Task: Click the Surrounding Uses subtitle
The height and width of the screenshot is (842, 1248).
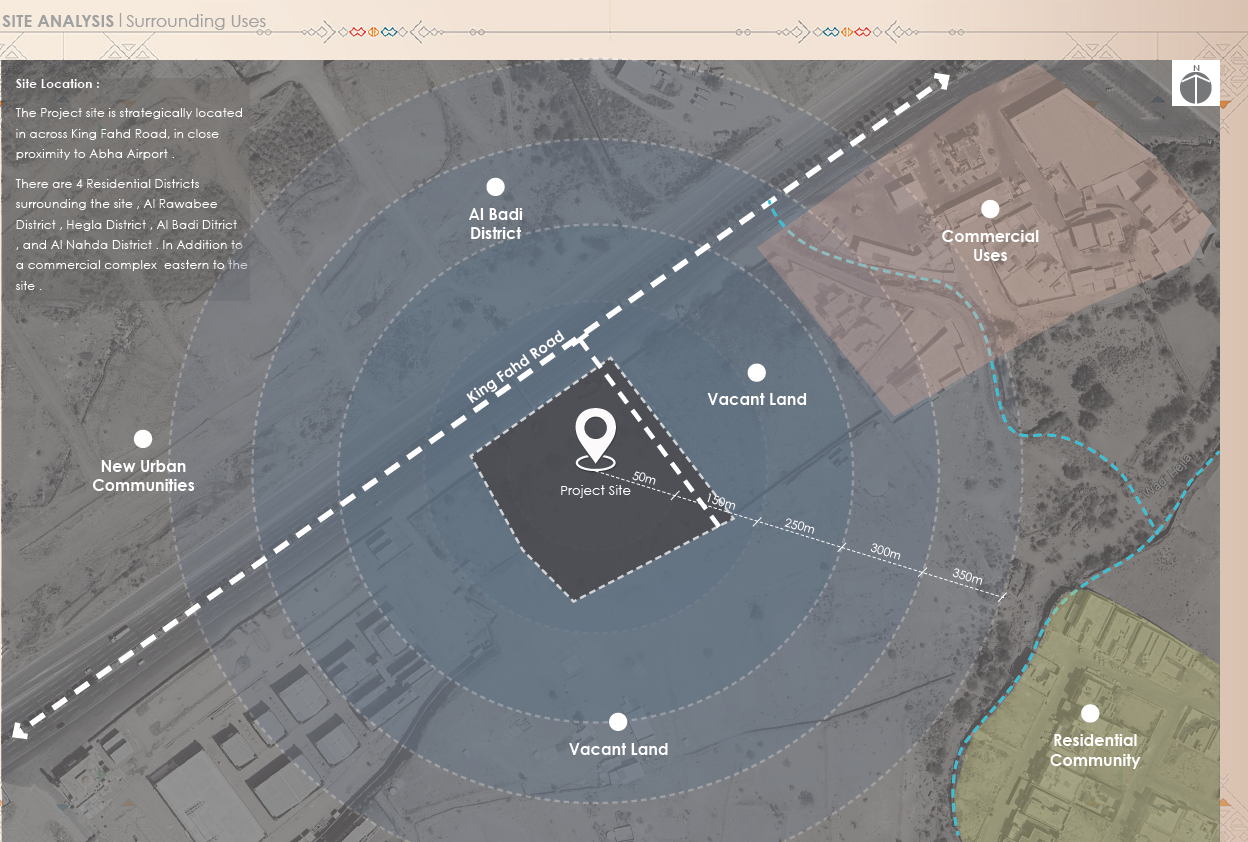Action: [196, 21]
